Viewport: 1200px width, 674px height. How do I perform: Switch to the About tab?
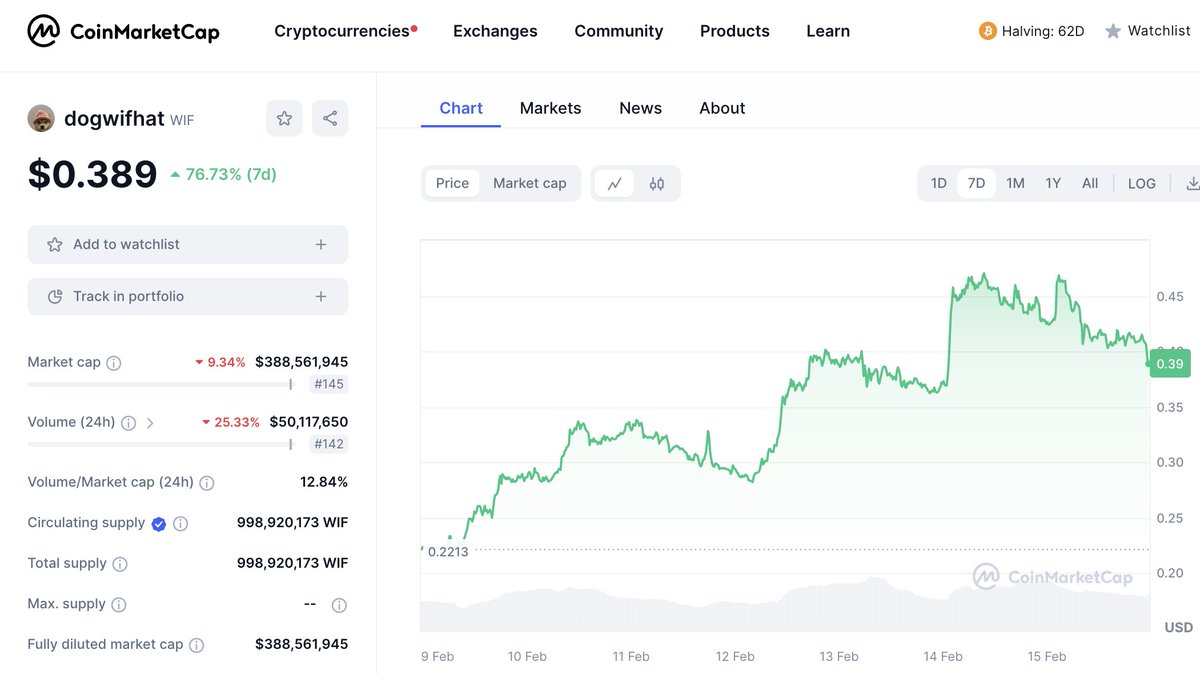click(x=722, y=108)
